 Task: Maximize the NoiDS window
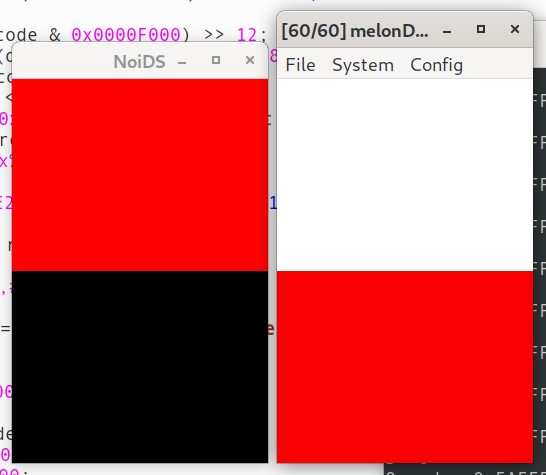click(x=216, y=60)
